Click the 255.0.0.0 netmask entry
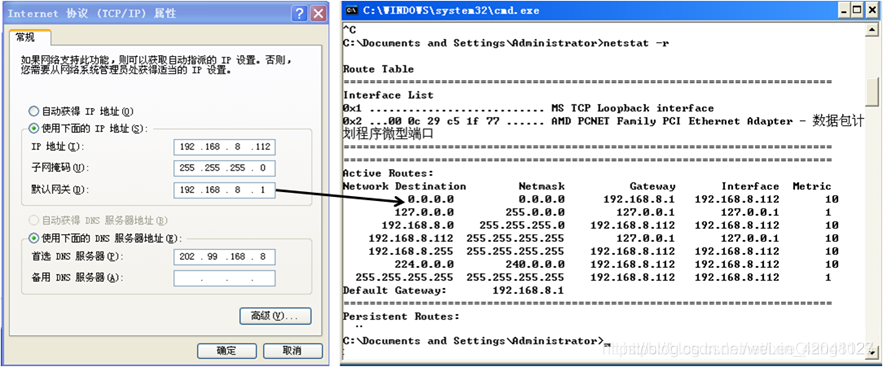Image resolution: width=883 pixels, height=367 pixels. [x=534, y=213]
